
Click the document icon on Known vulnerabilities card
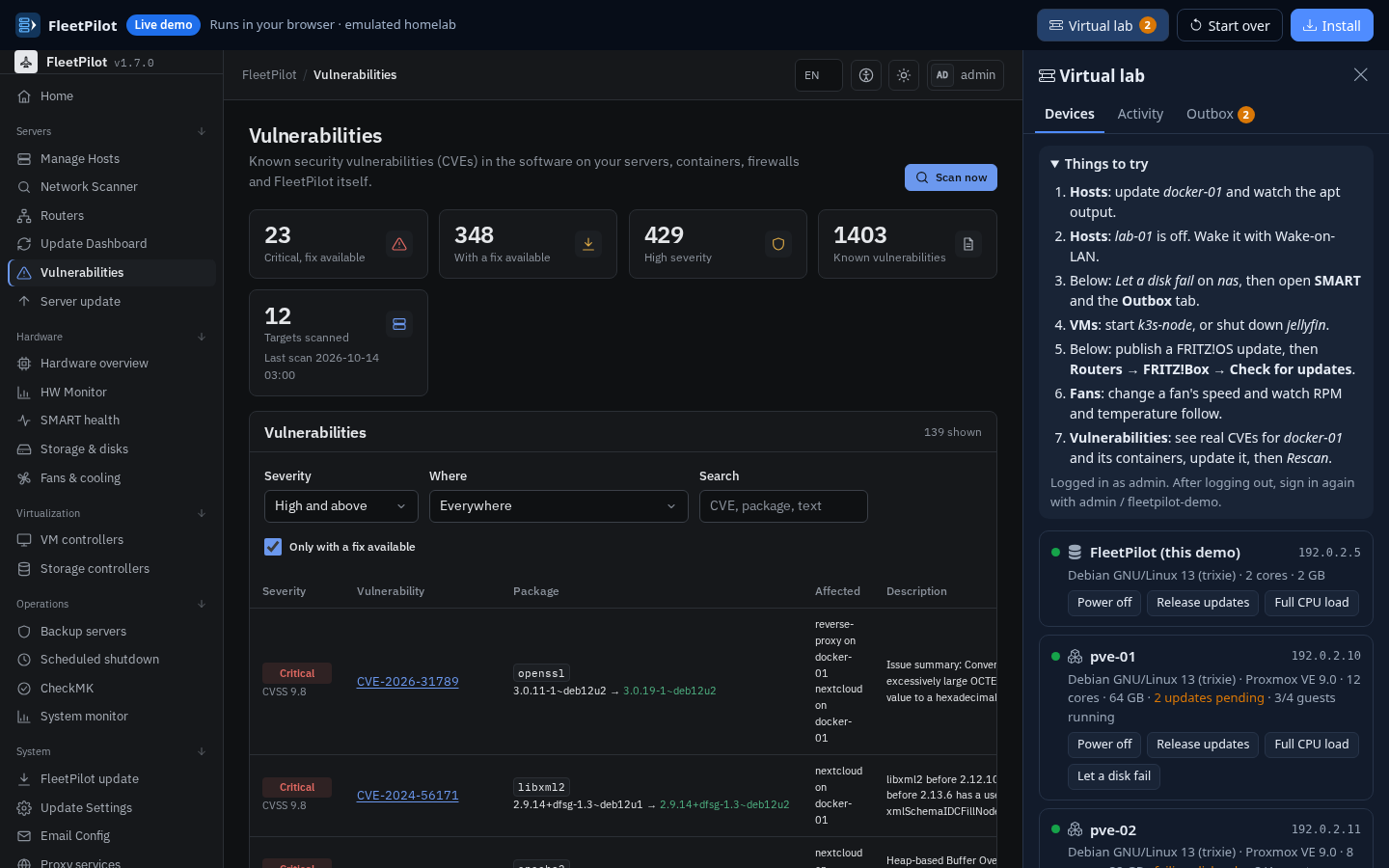968,244
